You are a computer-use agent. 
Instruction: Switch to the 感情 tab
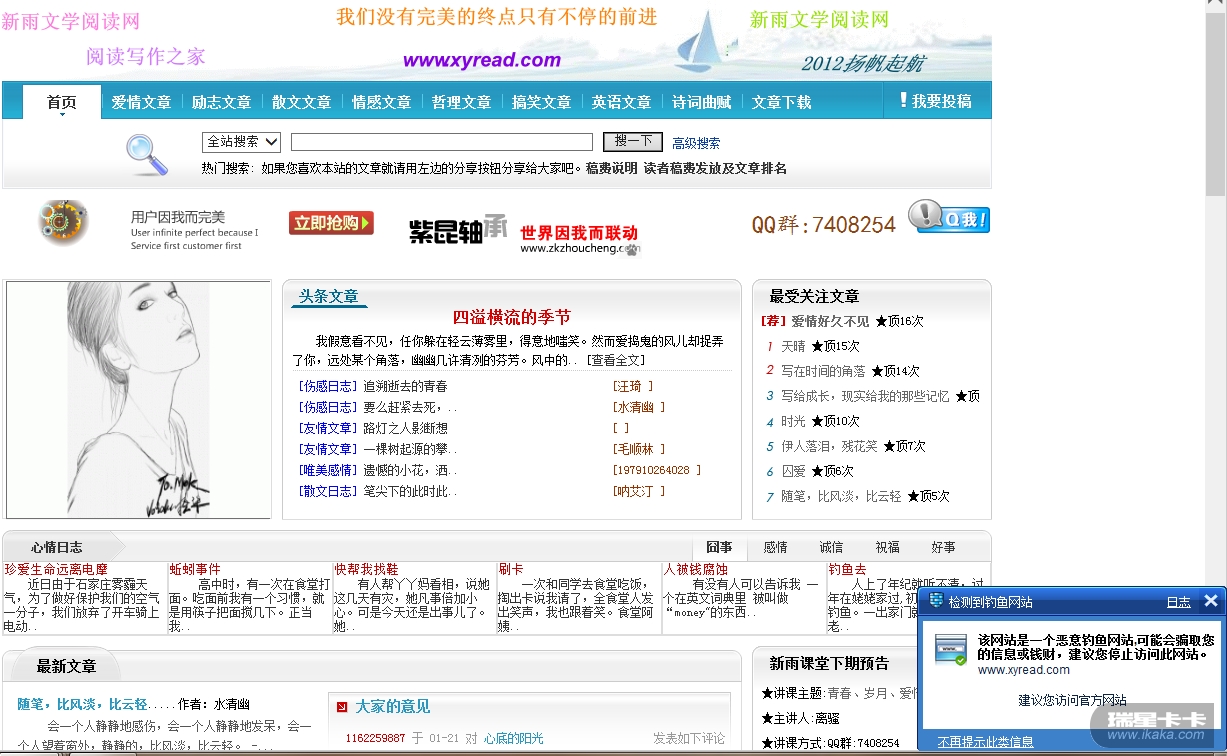pos(775,547)
